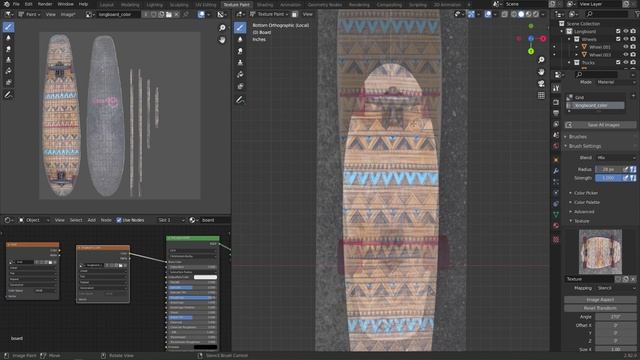Open the Window menu
This screenshot has height=360, width=640.
[x=65, y=4]
